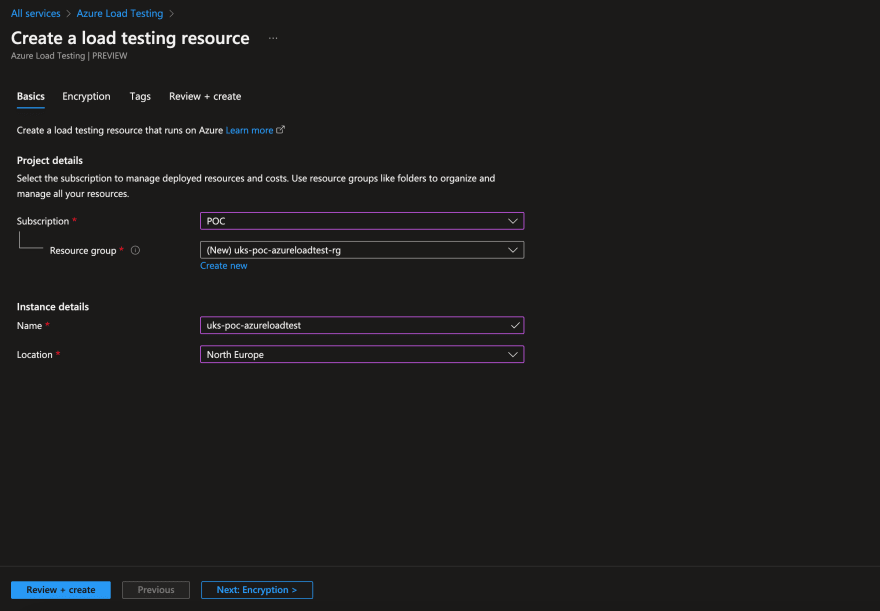The height and width of the screenshot is (611, 880).
Task: Switch to the Encryption tab
Action: pyautogui.click(x=86, y=97)
